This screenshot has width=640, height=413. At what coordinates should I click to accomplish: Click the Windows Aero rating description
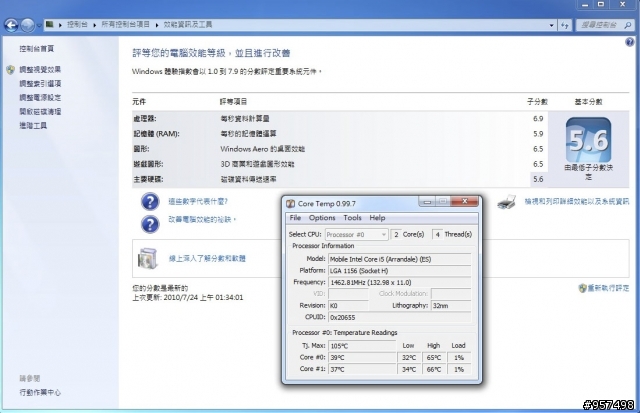262,149
